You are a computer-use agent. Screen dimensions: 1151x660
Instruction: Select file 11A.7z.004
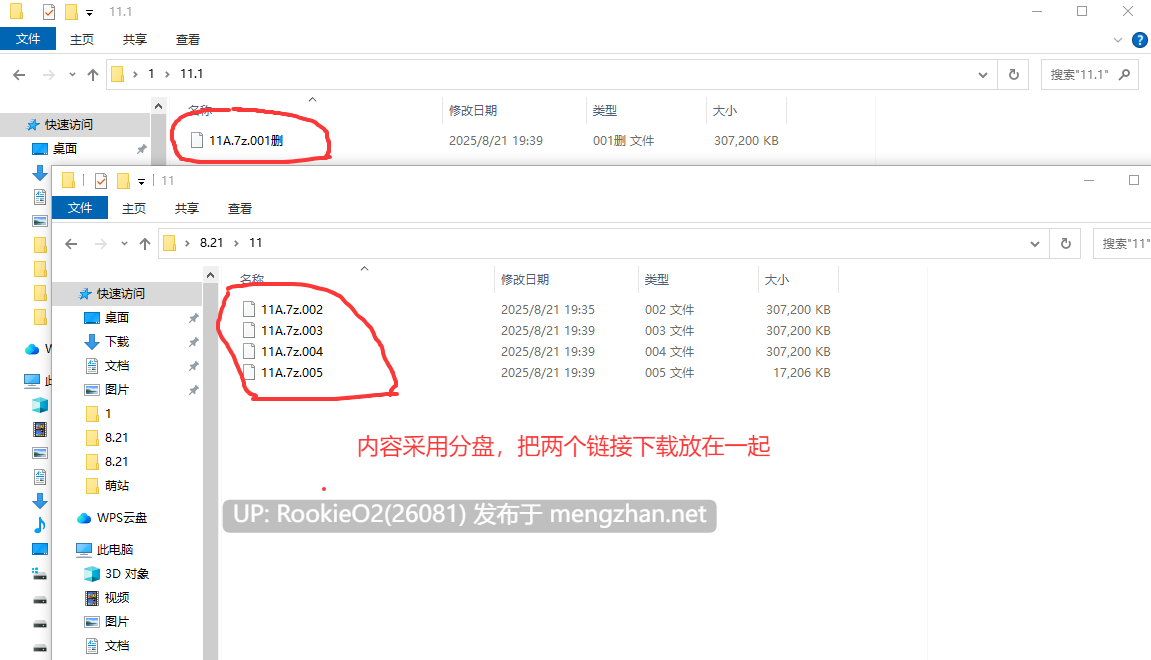click(292, 352)
